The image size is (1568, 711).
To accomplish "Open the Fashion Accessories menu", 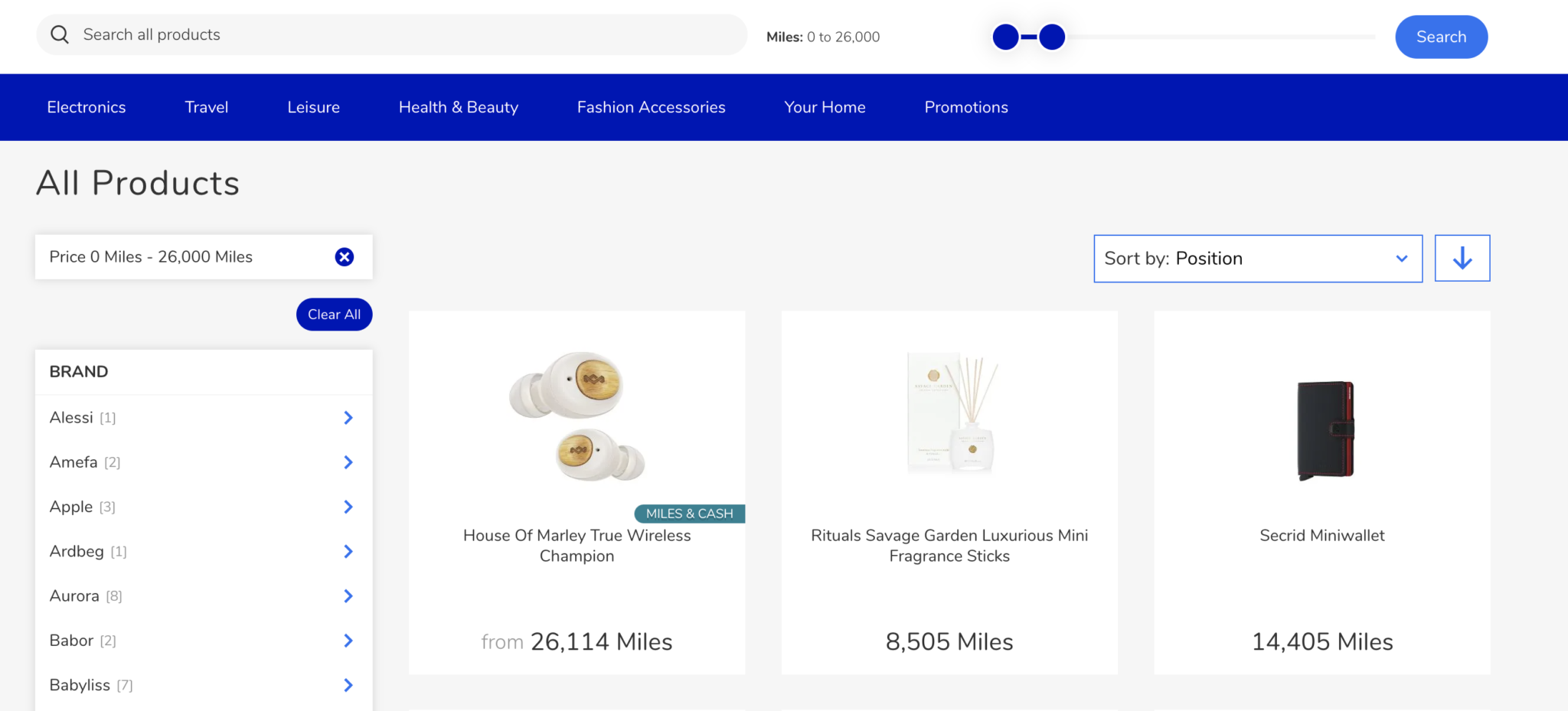I will pos(652,107).
